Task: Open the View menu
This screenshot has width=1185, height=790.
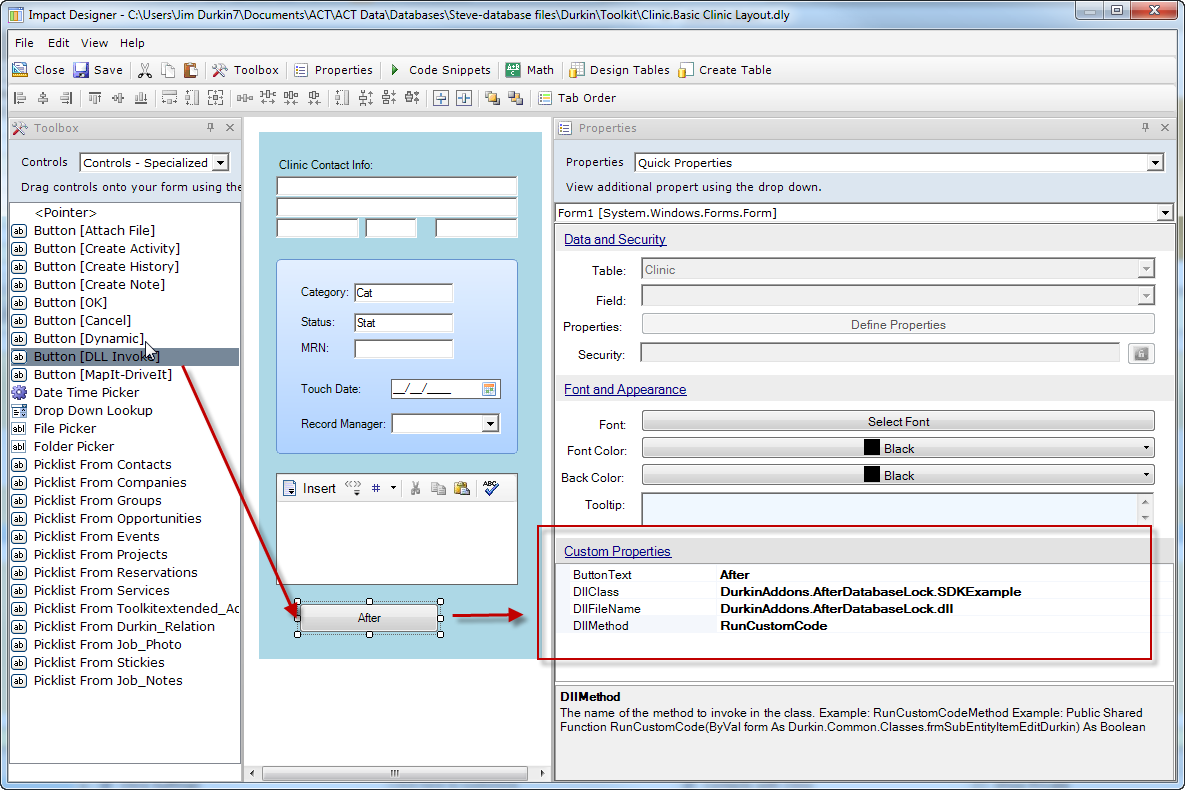Action: click(94, 43)
